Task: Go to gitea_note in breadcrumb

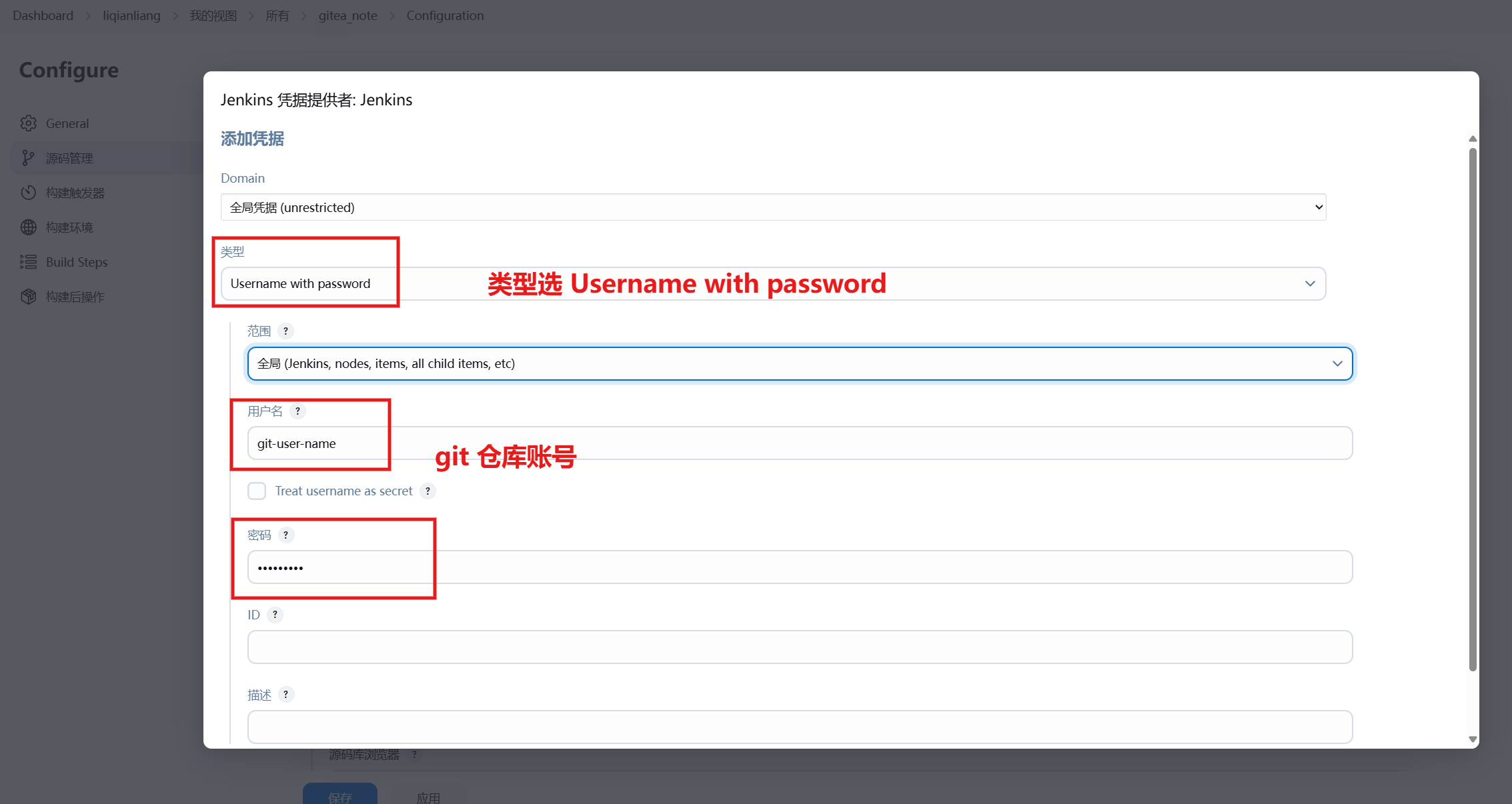Action: pyautogui.click(x=347, y=15)
